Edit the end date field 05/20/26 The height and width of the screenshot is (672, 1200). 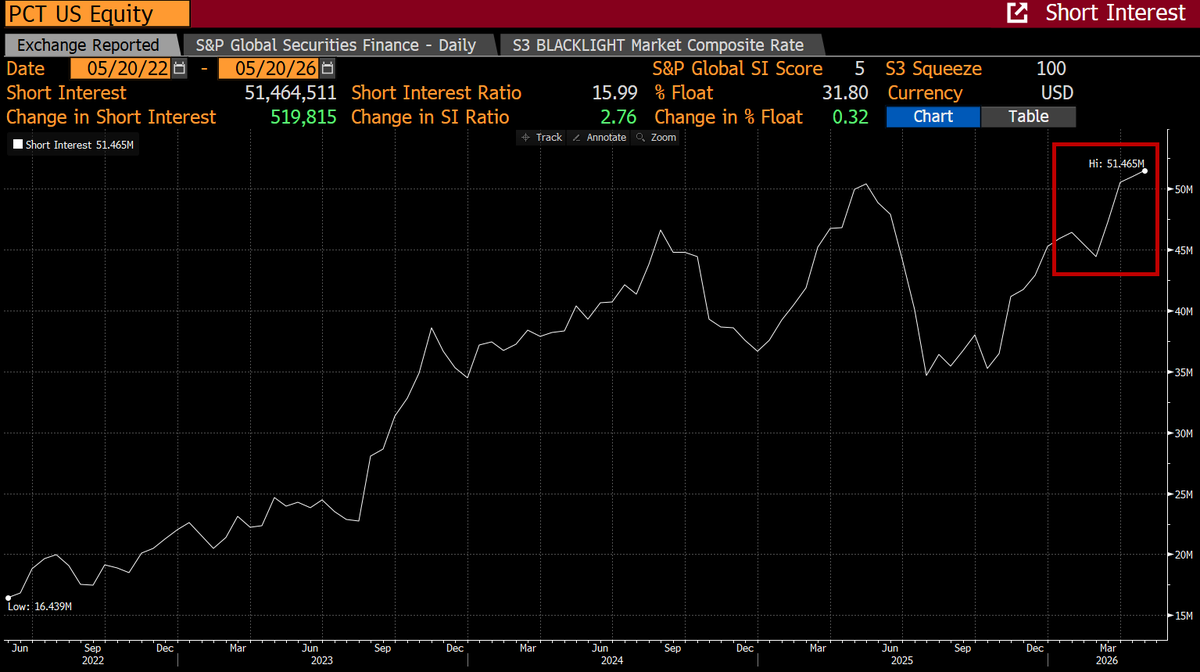point(269,69)
